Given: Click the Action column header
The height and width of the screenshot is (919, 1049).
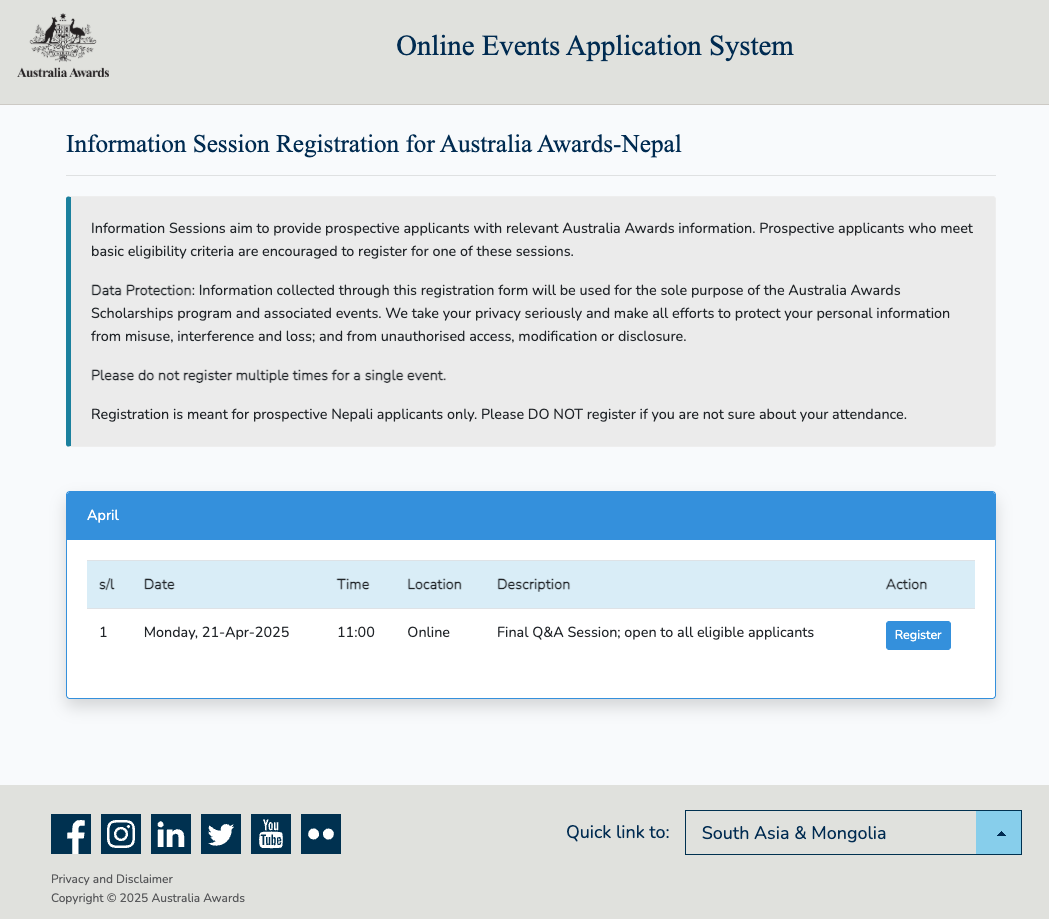Looking at the screenshot, I should click(x=907, y=585).
